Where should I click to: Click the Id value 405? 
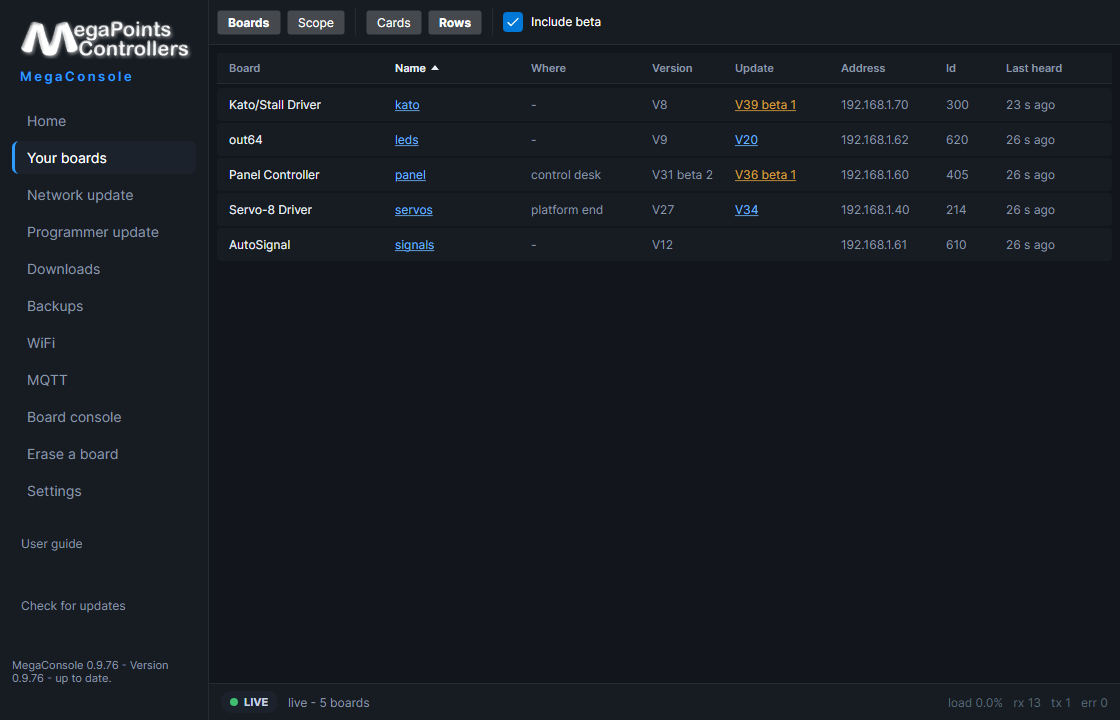coord(957,175)
